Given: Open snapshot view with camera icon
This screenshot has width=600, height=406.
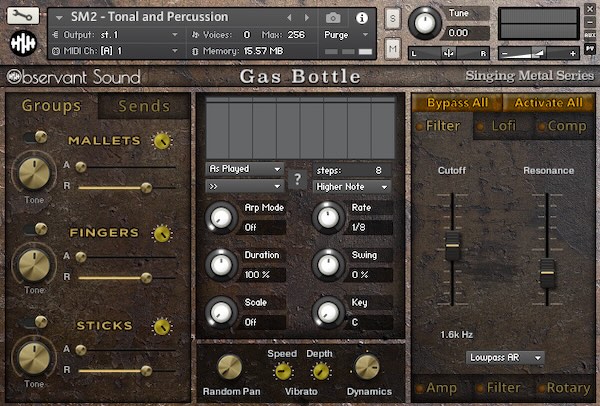Looking at the screenshot, I should click(x=333, y=18).
